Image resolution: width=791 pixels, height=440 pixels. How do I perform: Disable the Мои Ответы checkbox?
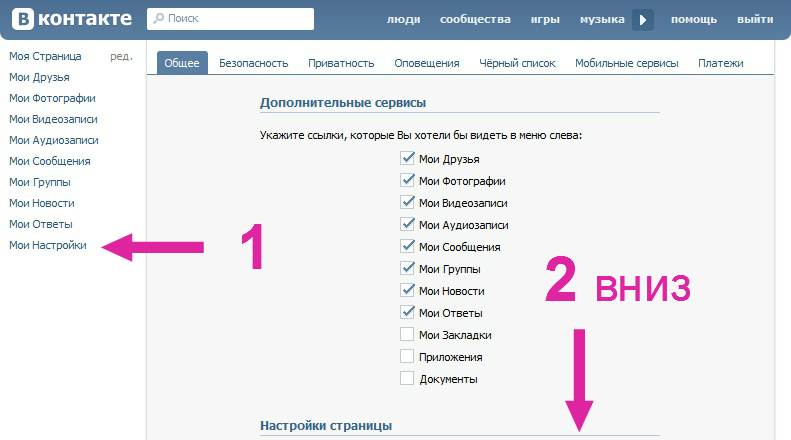(x=407, y=312)
